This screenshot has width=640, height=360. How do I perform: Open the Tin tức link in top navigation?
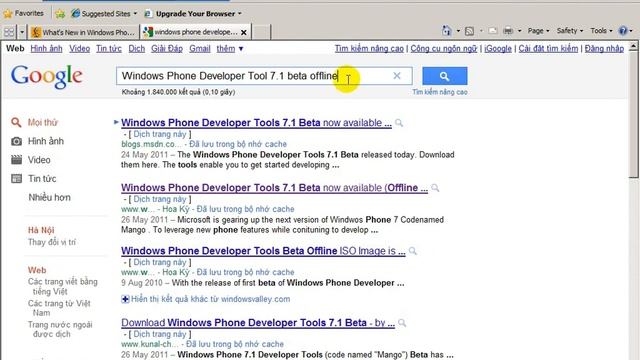tap(109, 49)
